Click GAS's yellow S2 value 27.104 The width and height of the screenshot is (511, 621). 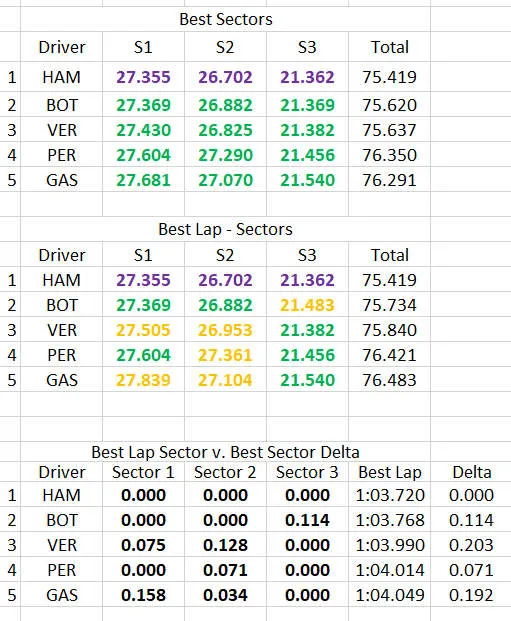[x=225, y=380]
